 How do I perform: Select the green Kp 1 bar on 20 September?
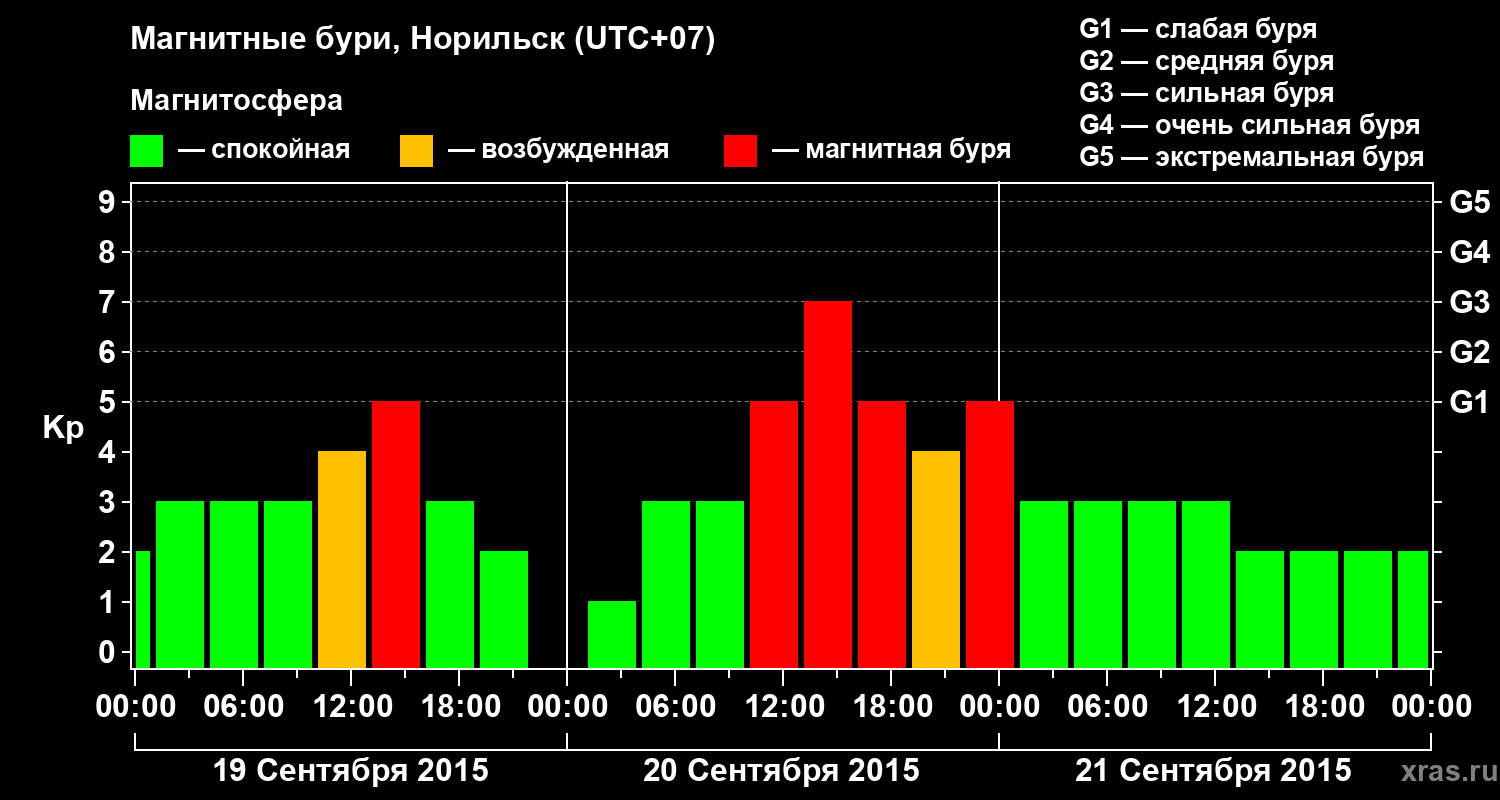tap(612, 634)
